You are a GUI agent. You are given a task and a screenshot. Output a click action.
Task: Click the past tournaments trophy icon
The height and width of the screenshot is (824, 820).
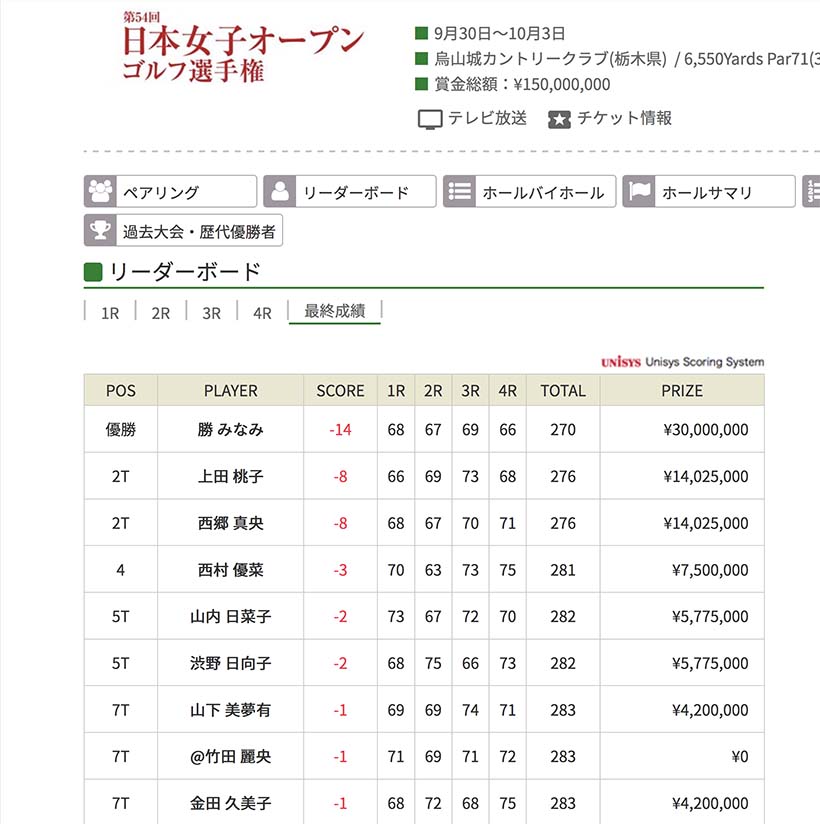click(x=101, y=231)
